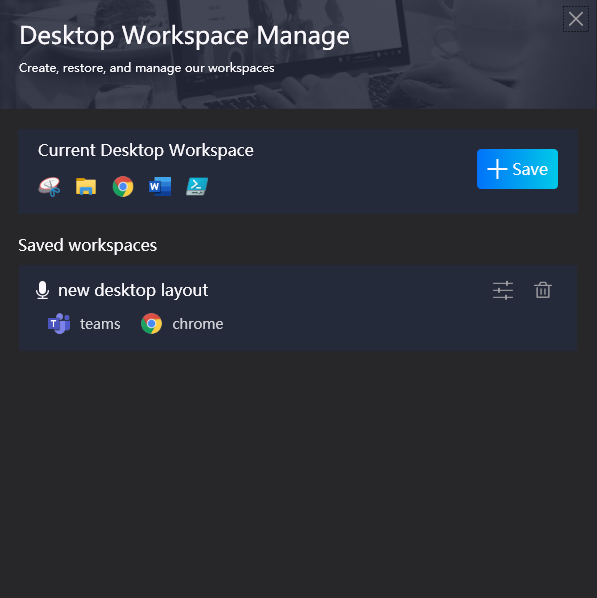Click the Snipping Tool icon in current workspace
Viewport: 597px width, 598px height.
coord(49,186)
